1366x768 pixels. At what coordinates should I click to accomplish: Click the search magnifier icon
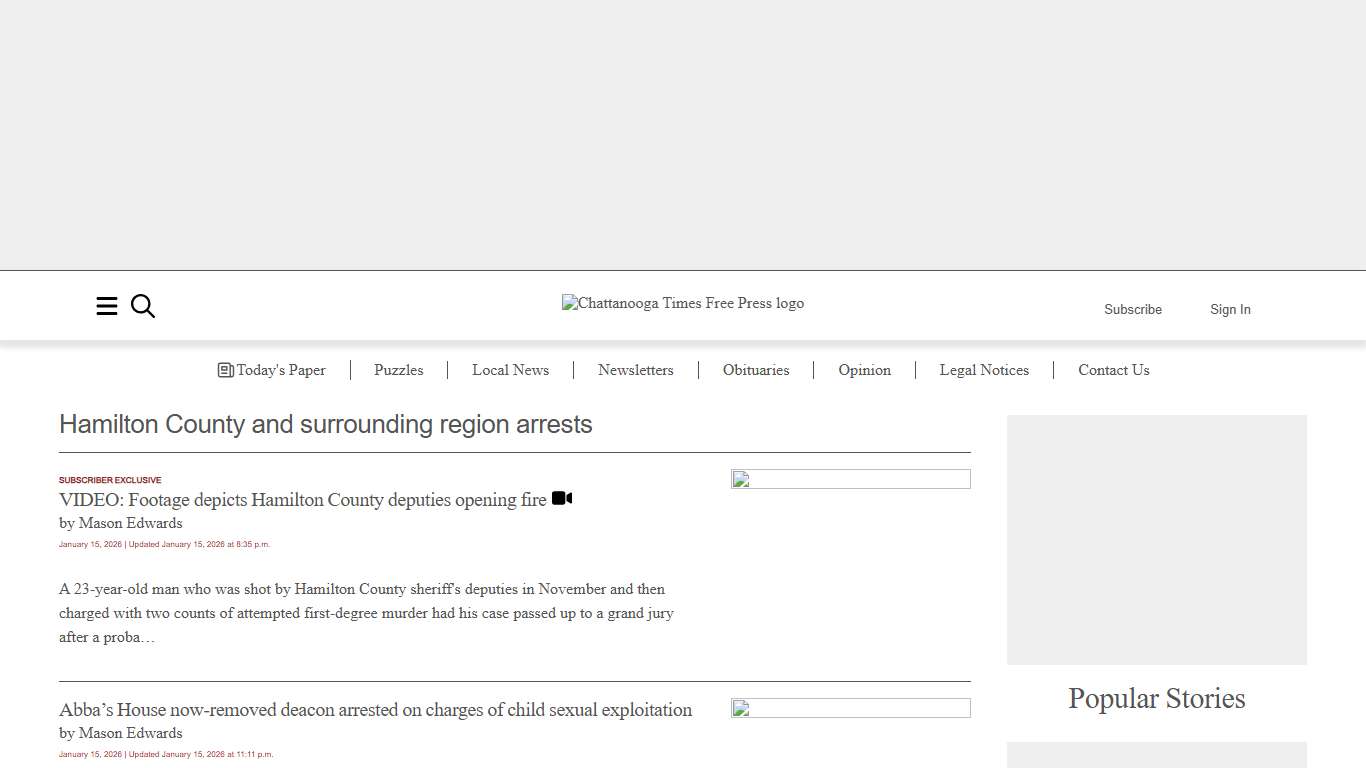pyautogui.click(x=143, y=306)
